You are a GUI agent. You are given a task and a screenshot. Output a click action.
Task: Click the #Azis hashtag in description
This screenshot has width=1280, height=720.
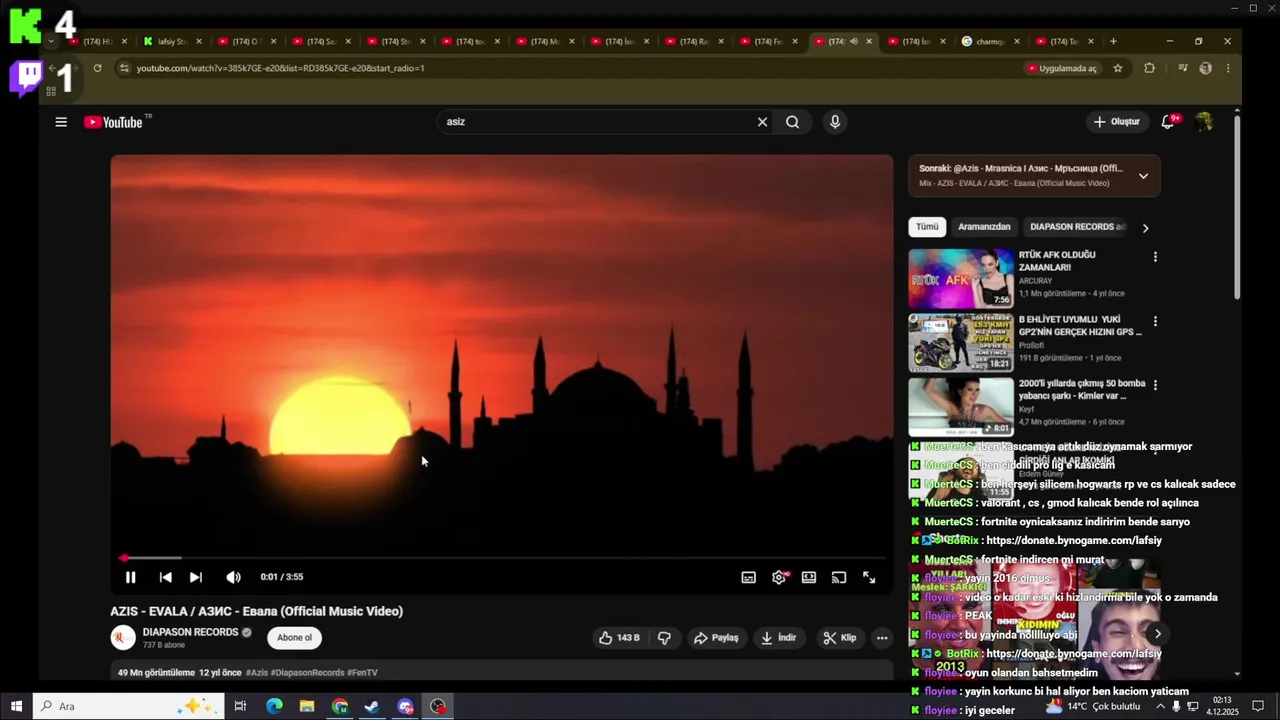[257, 673]
